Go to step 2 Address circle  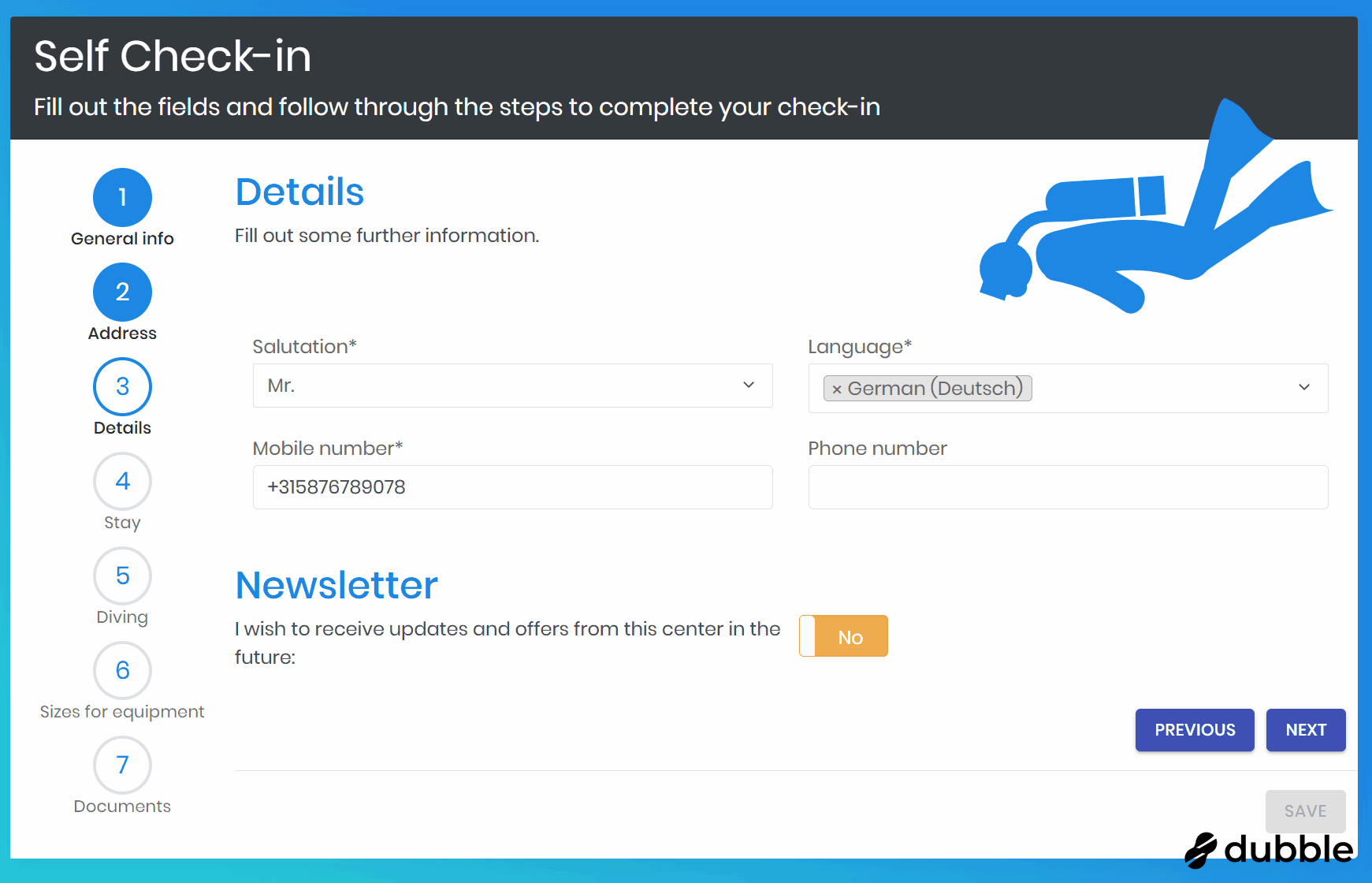pos(122,292)
